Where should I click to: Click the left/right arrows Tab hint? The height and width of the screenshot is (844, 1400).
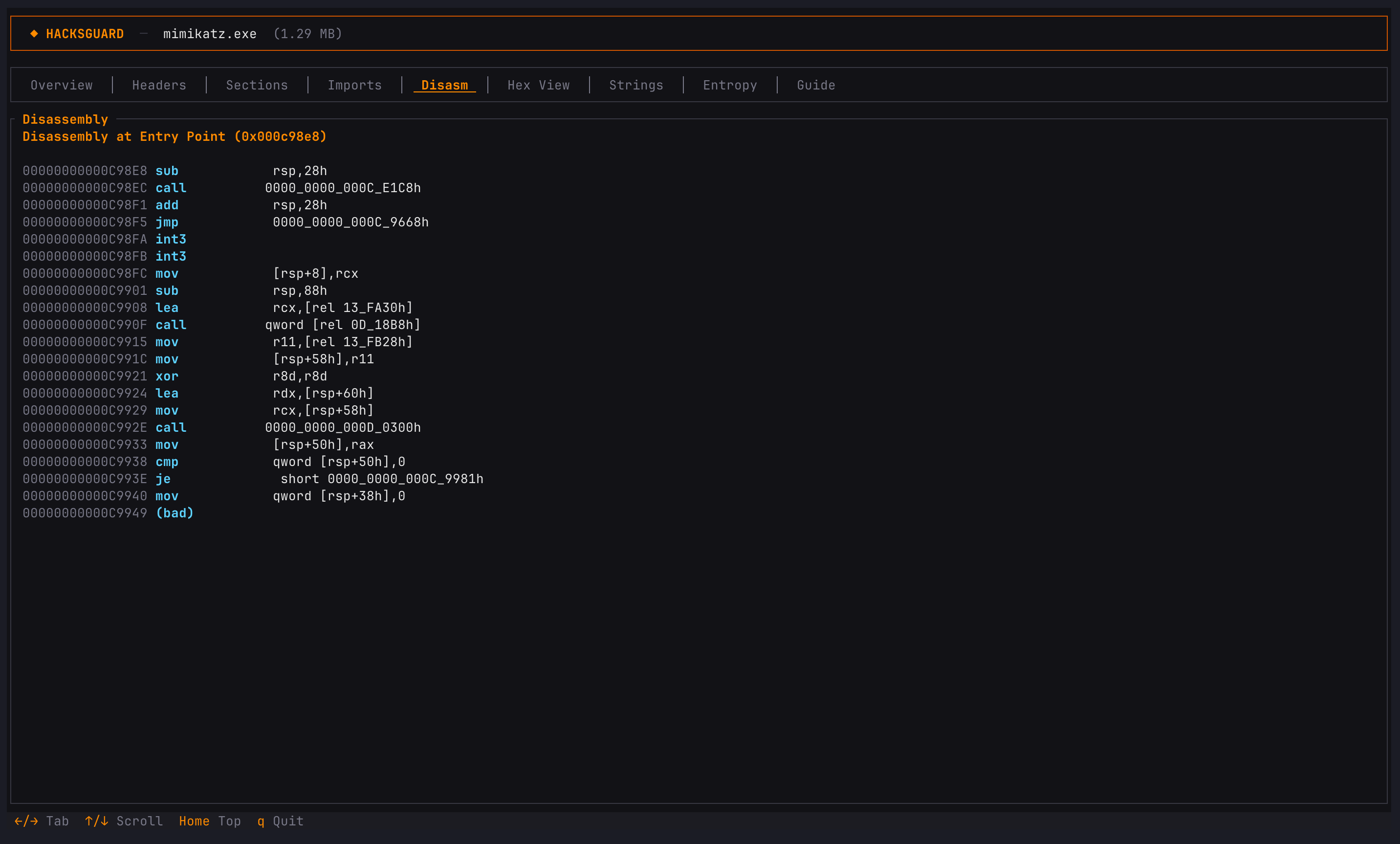click(x=42, y=822)
